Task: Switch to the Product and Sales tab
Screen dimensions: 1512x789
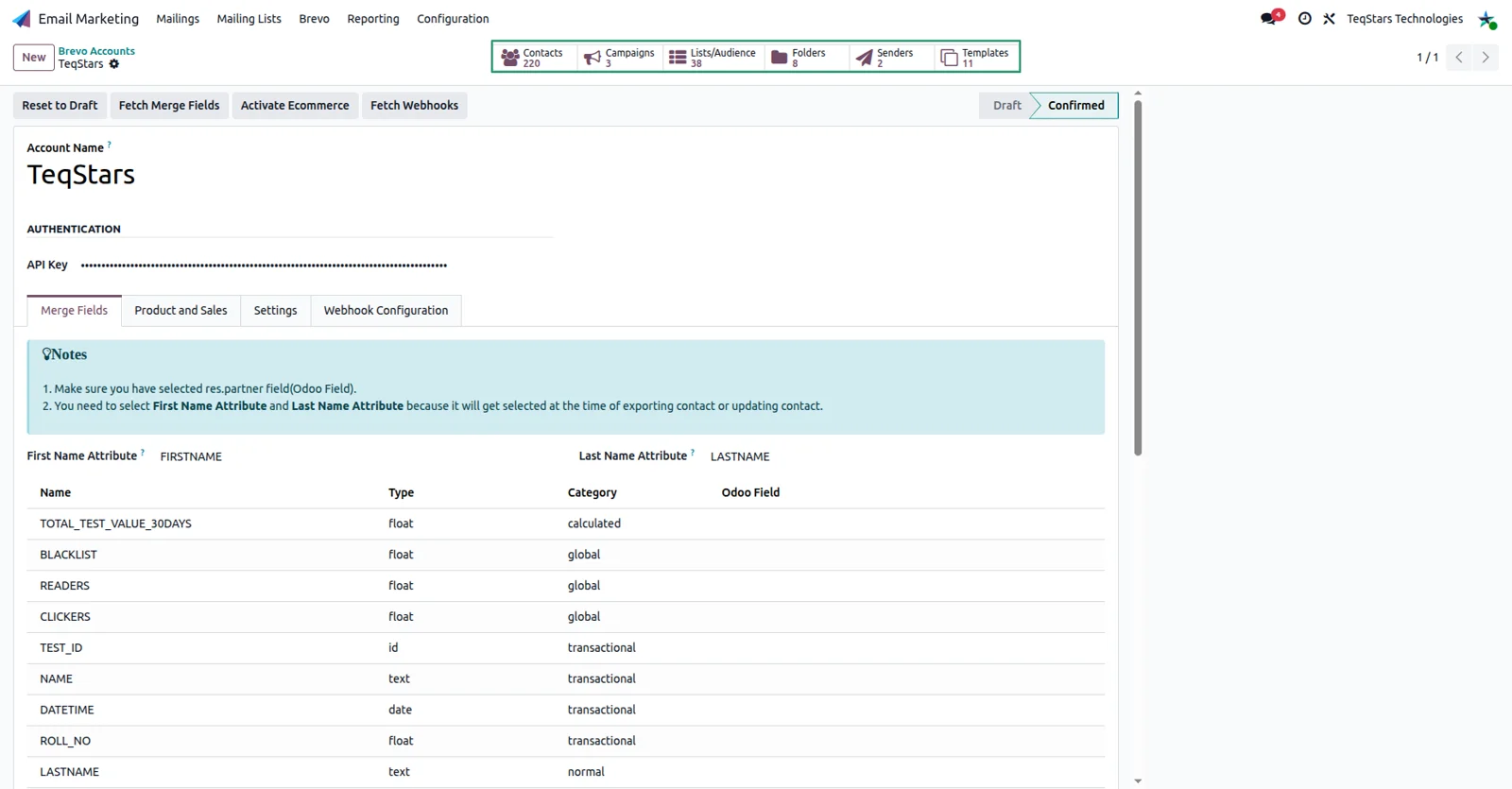Action: 180,311
